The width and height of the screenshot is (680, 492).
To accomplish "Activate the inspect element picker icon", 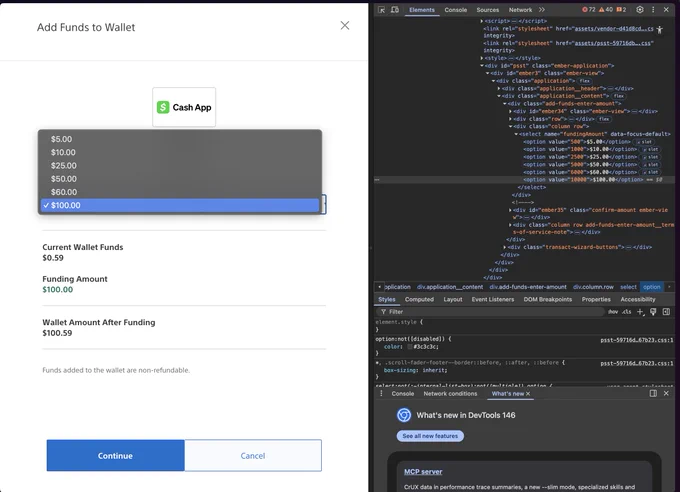I will tap(381, 10).
